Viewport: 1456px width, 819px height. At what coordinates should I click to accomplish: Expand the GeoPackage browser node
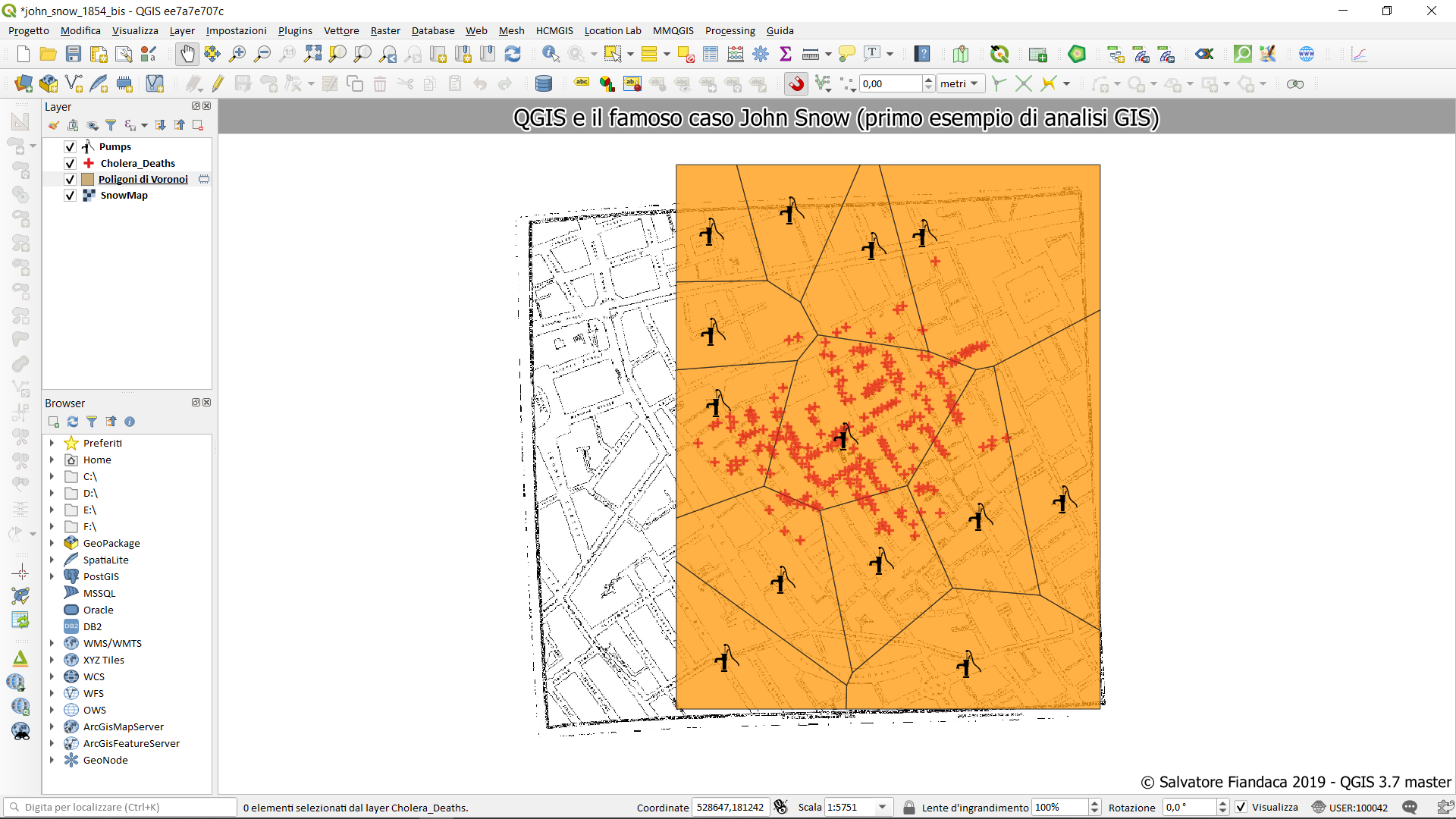(52, 543)
